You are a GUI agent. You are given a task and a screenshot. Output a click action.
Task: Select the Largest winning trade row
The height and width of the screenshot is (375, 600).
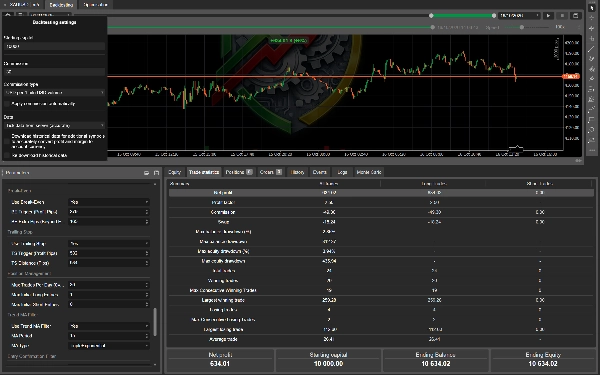pyautogui.click(x=381, y=300)
